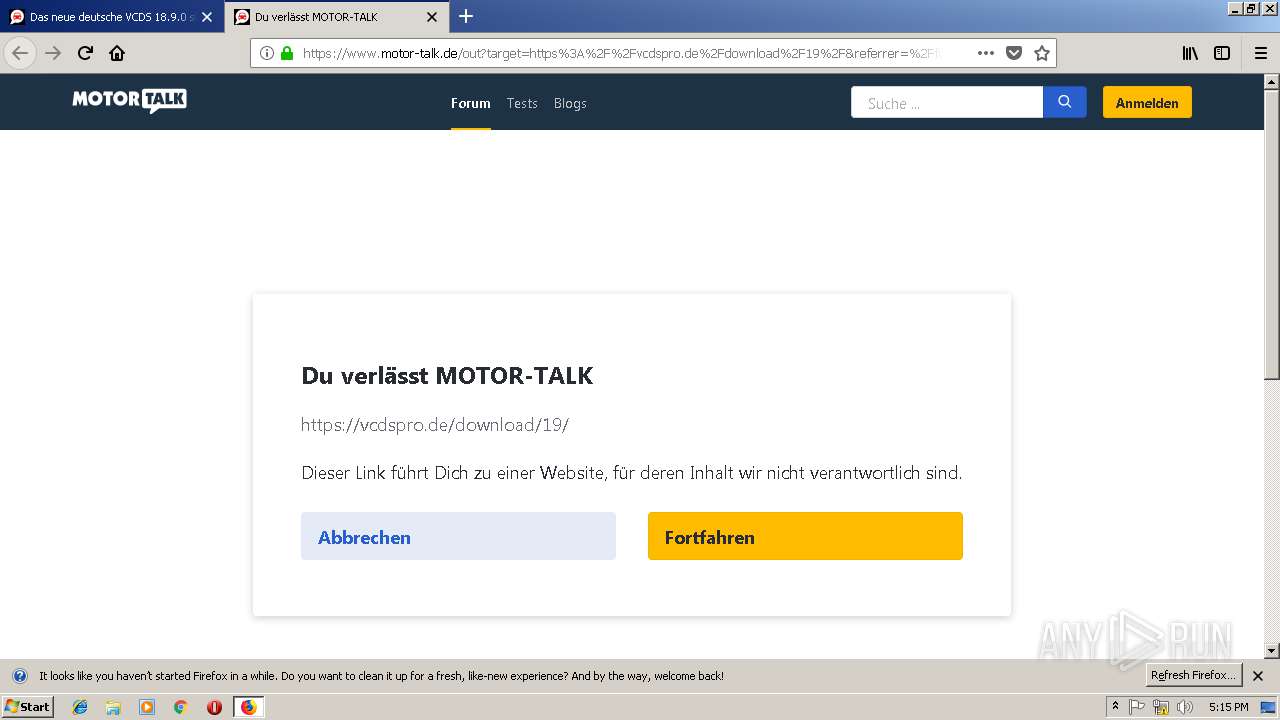This screenshot has height=720, width=1280.
Task: Dismiss the Firefox refresh notification bar
Action: (1258, 676)
